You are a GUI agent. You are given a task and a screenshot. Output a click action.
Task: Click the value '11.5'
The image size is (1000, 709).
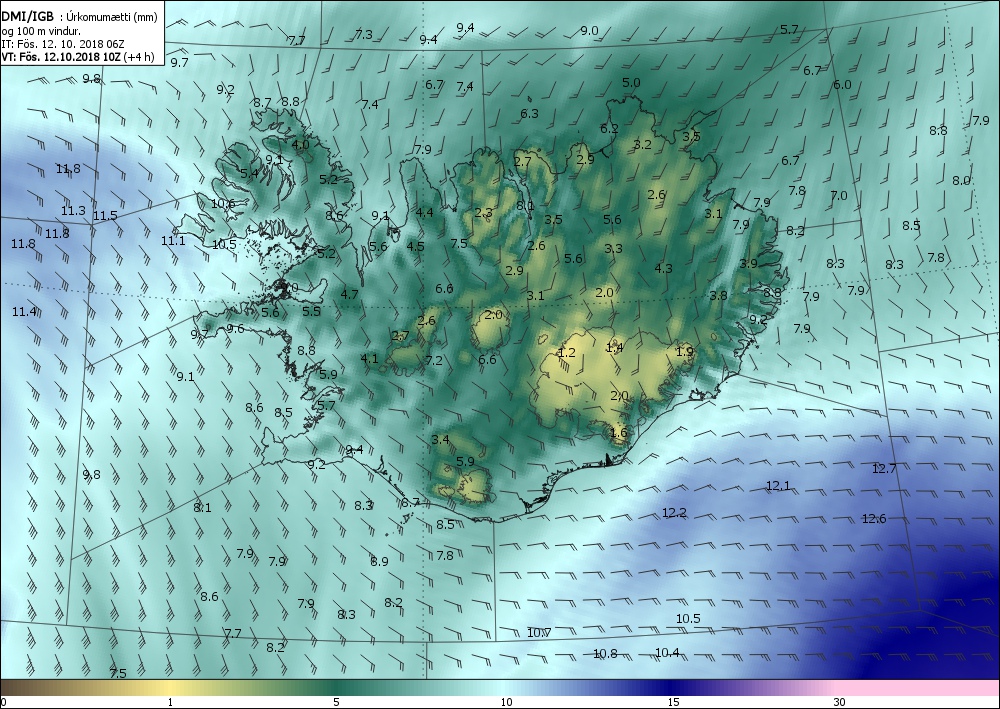point(105,216)
